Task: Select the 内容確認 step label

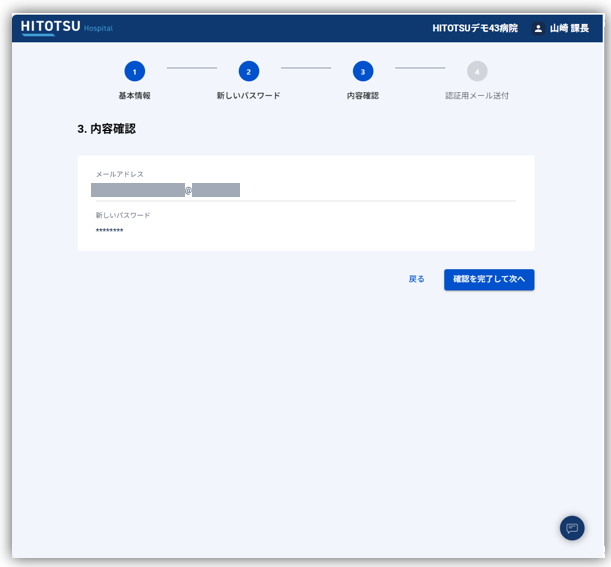Action: 363,96
